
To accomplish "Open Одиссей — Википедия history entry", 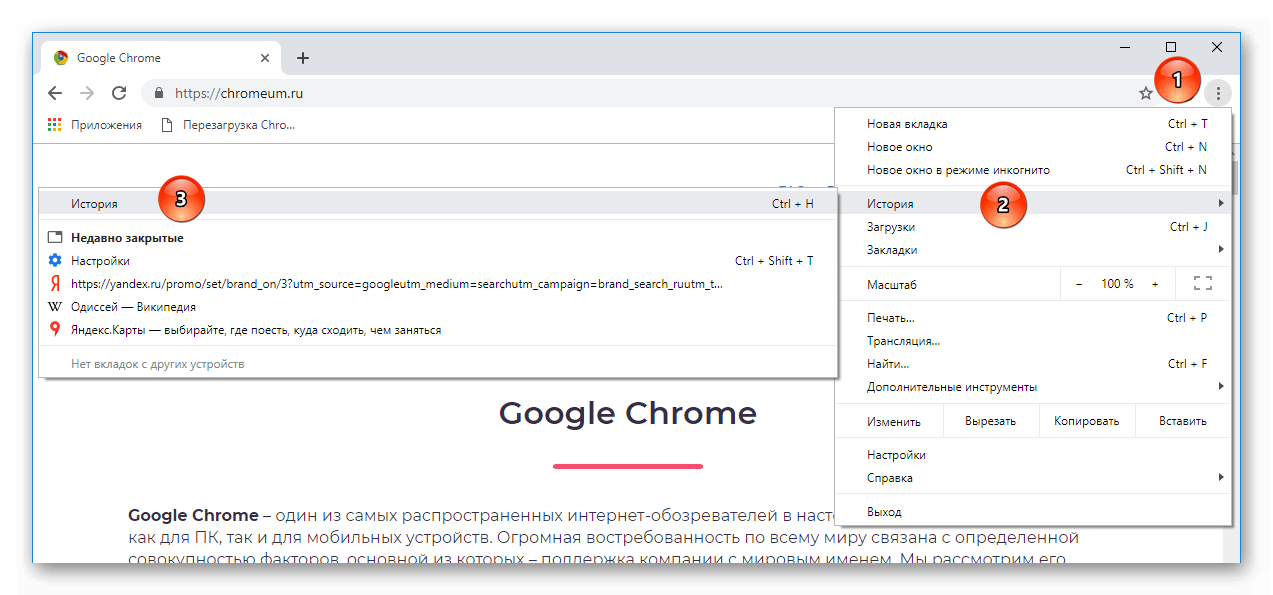I will [438, 307].
